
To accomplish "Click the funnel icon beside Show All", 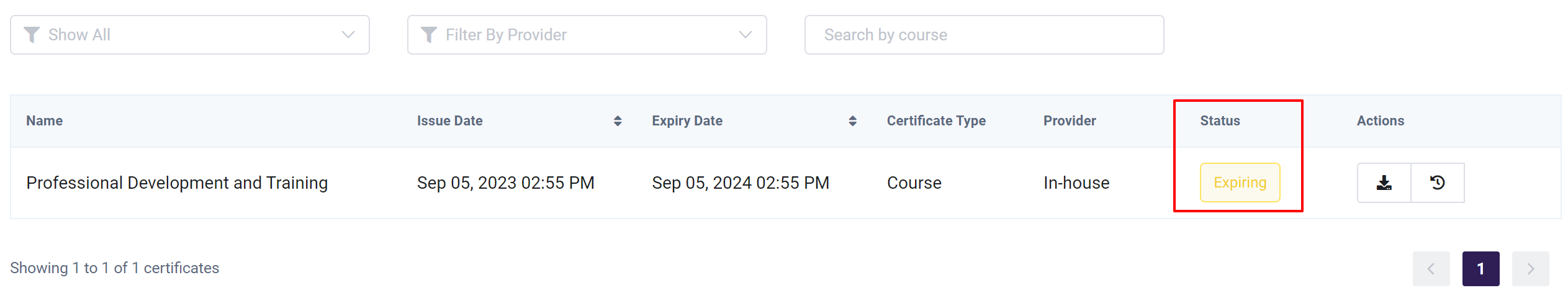I will click(32, 35).
